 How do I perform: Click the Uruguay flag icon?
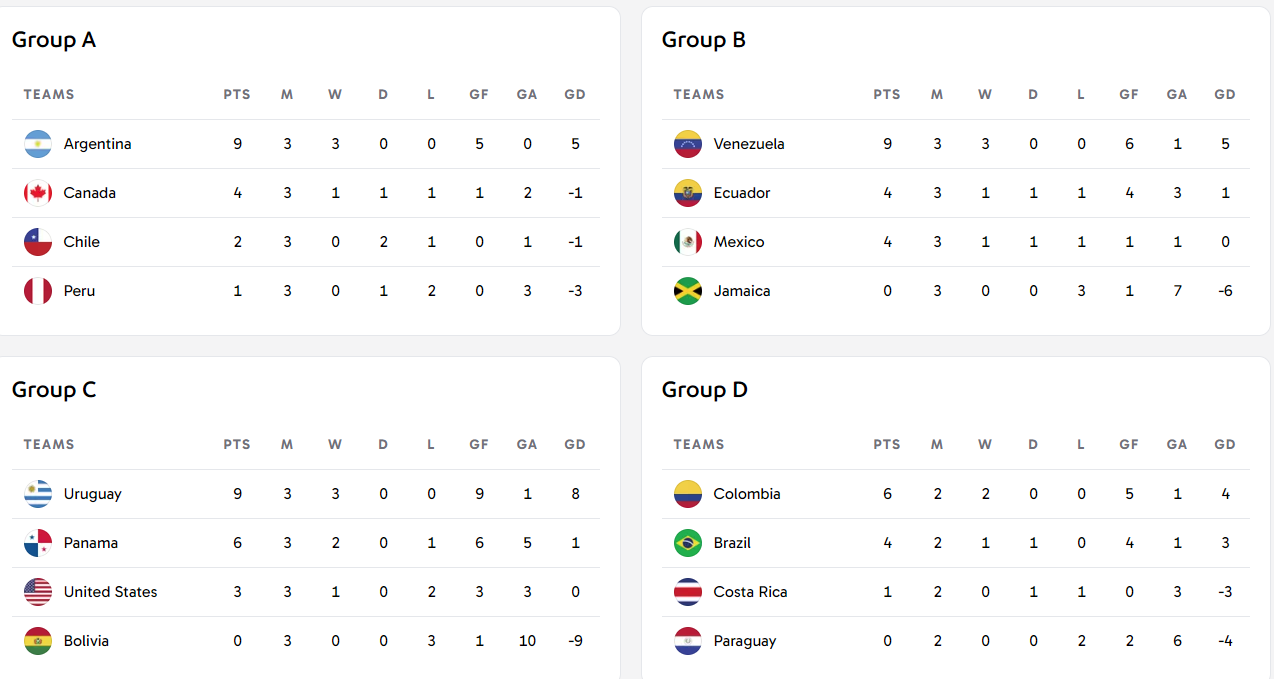tap(38, 494)
